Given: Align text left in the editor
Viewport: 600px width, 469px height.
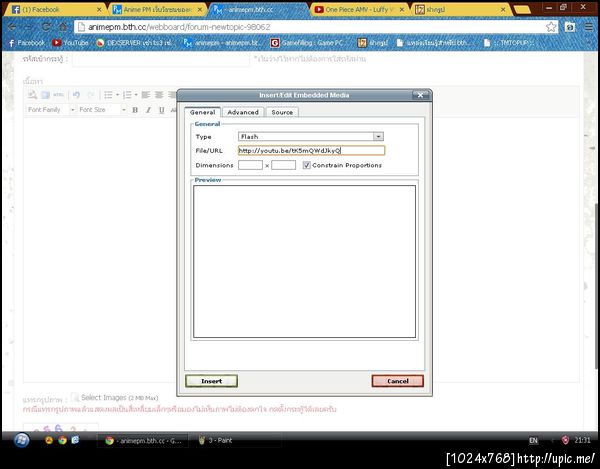Looking at the screenshot, I should (146, 95).
